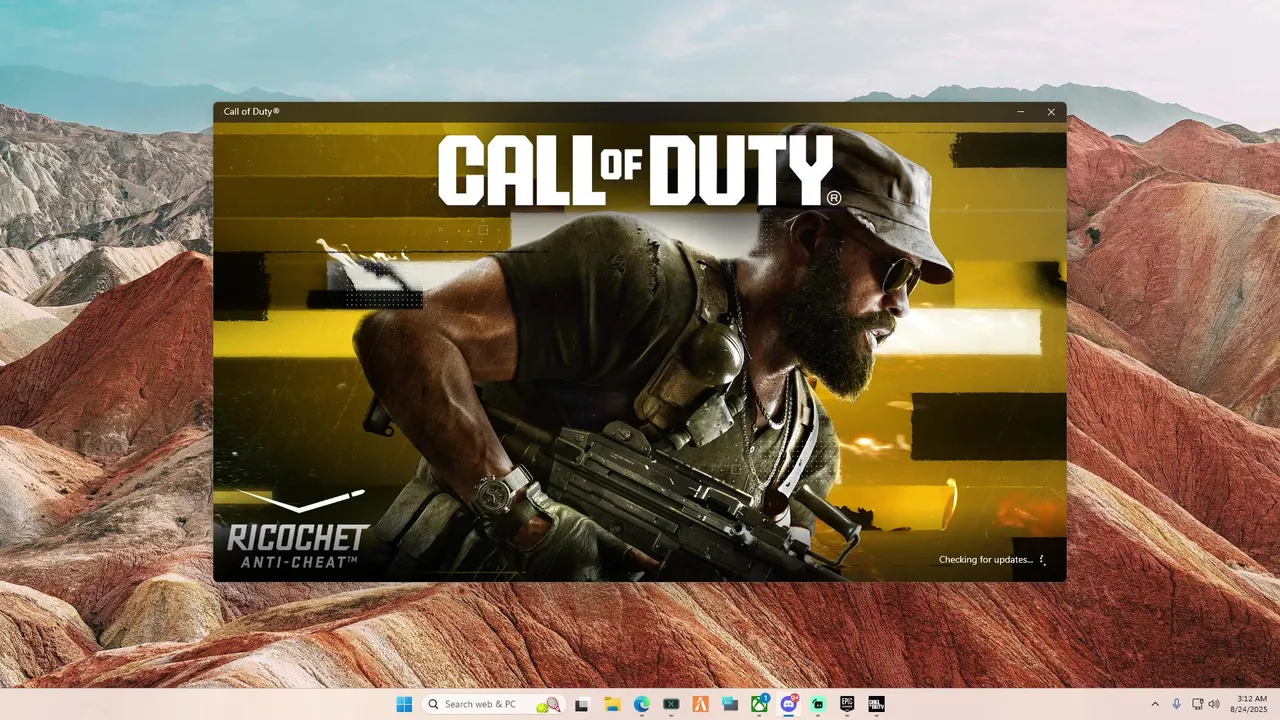1280x720 pixels.
Task: Open the Xbox Game Bar taskbar icon
Action: point(671,704)
